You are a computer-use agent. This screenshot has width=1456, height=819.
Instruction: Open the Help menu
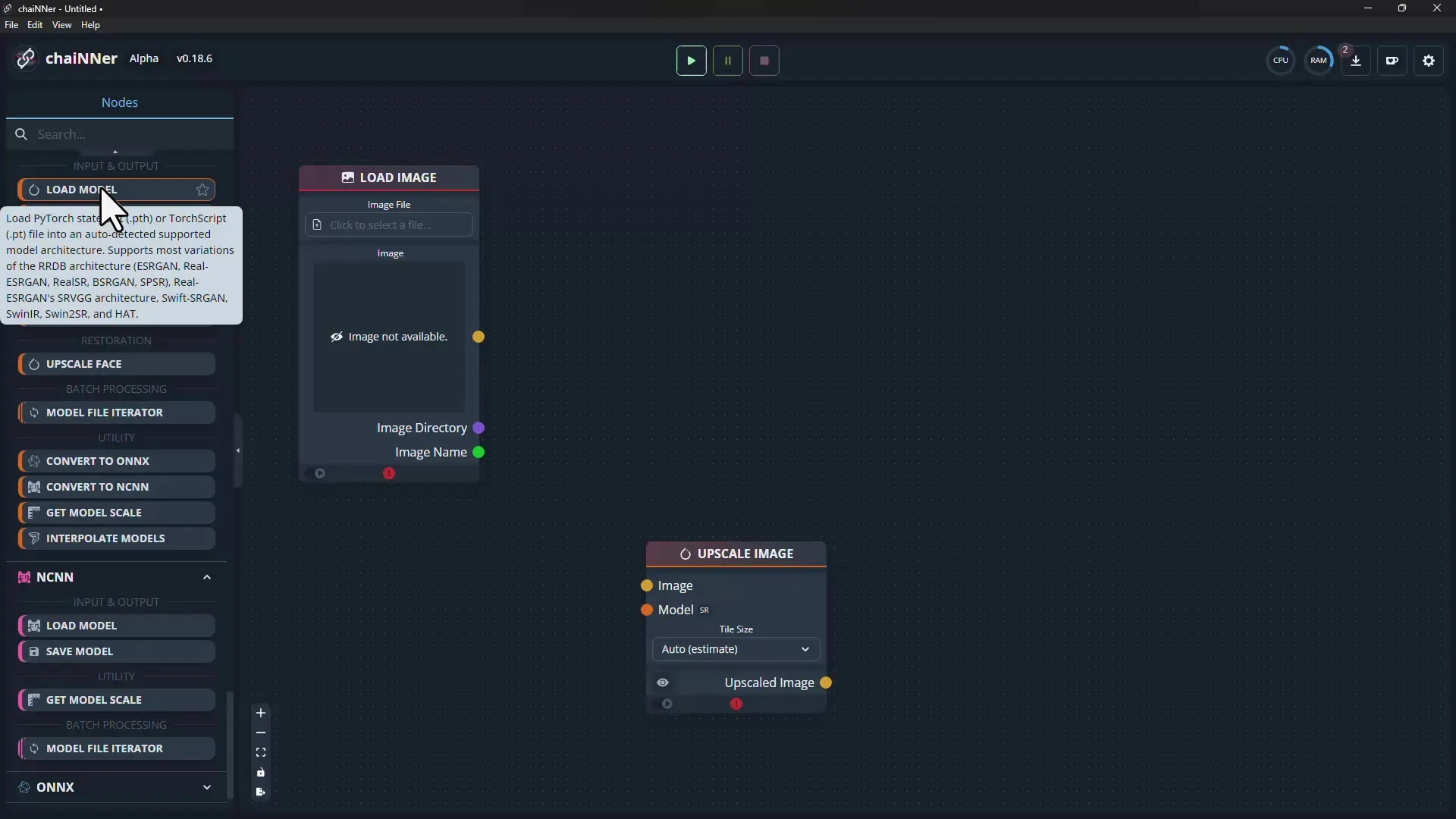point(90,25)
